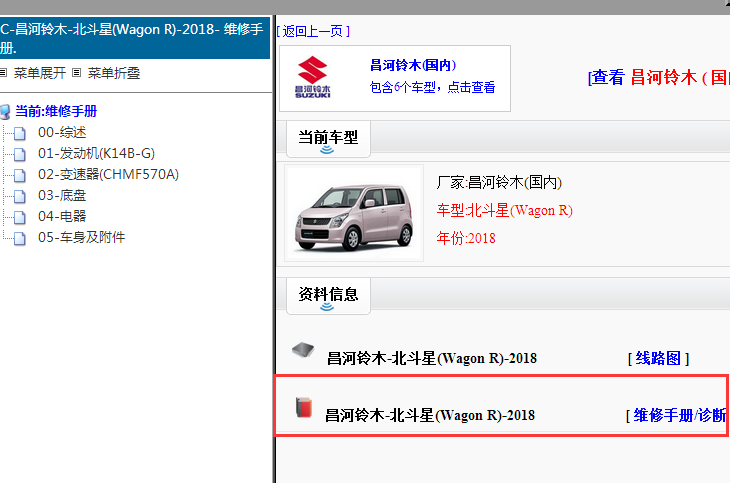Click the page icon beside 05-车身及附件
730x483 pixels.
click(20, 238)
